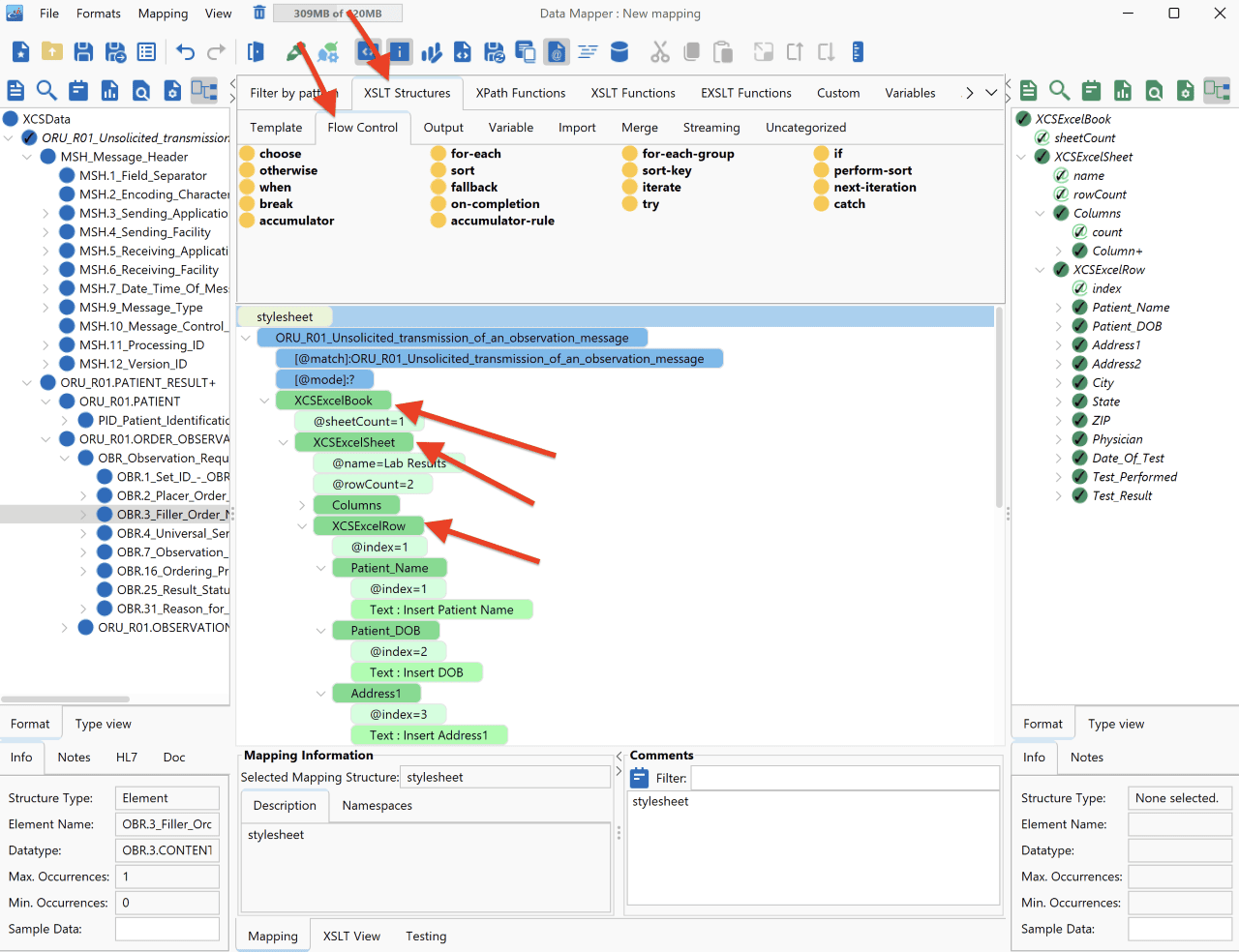Screen dimensions: 1239x952
Task: Select the accumulator-rule structure
Action: coord(492,221)
